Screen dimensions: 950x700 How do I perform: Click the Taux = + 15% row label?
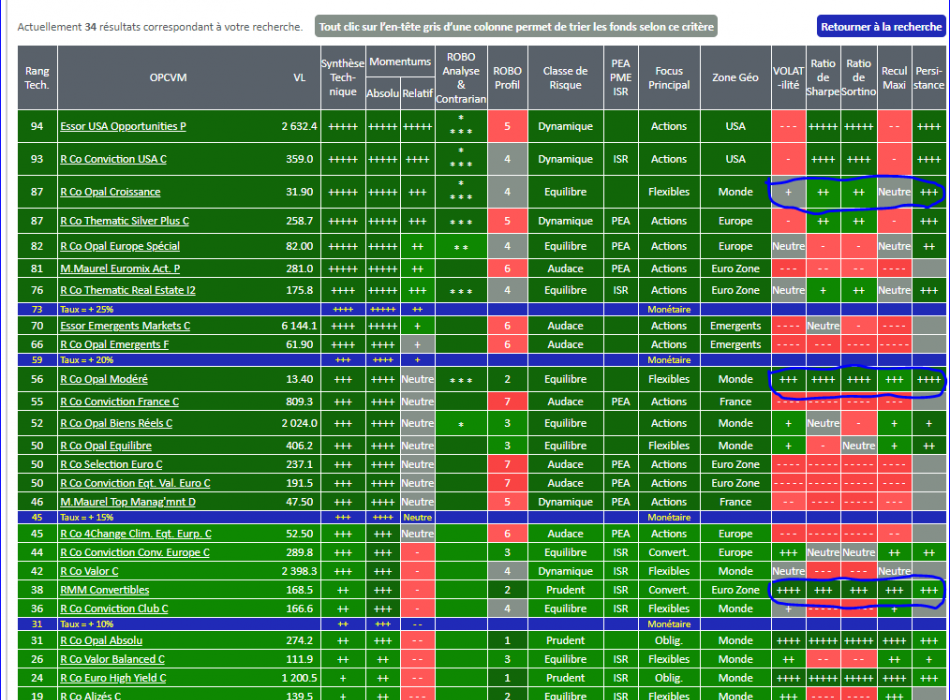tap(87, 517)
